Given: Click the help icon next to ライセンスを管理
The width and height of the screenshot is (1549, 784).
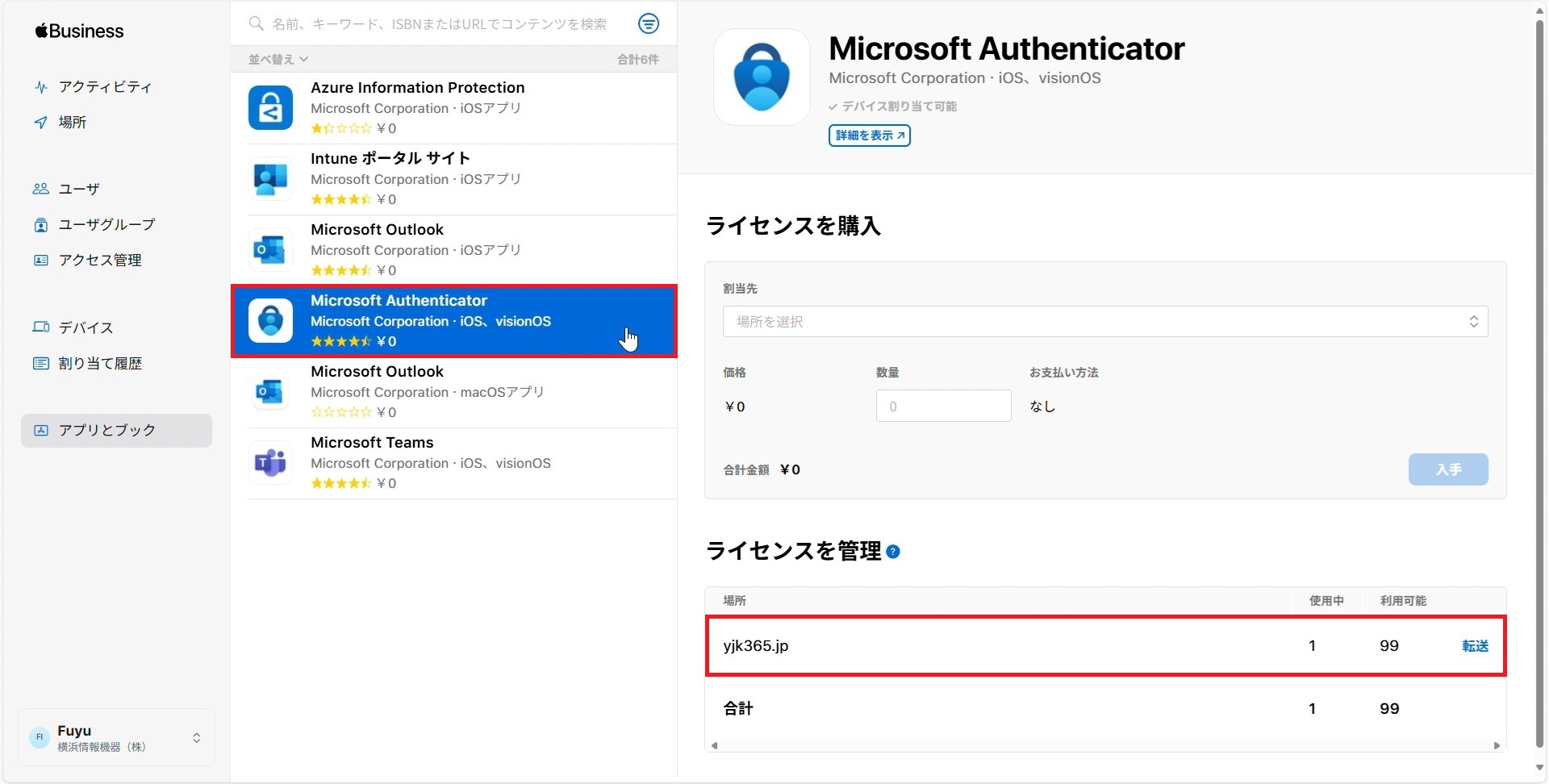Looking at the screenshot, I should (x=893, y=552).
